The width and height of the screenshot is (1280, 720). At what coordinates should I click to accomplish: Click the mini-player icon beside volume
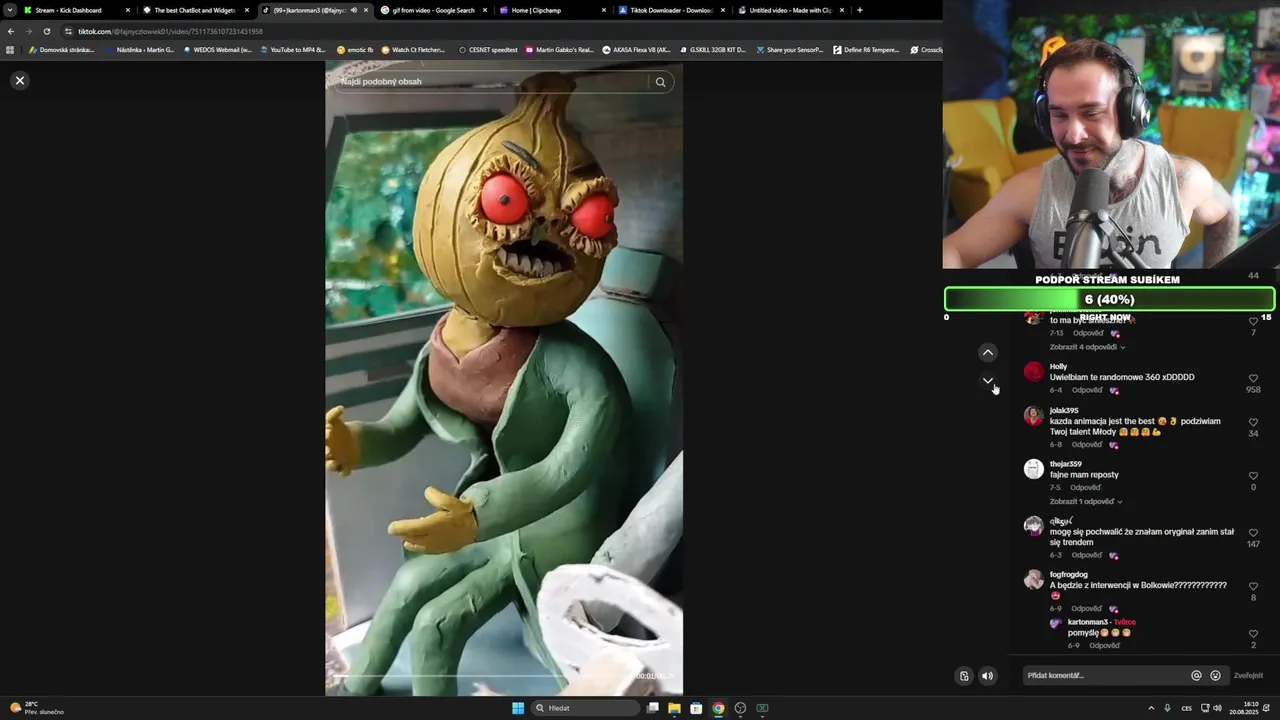coord(964,676)
